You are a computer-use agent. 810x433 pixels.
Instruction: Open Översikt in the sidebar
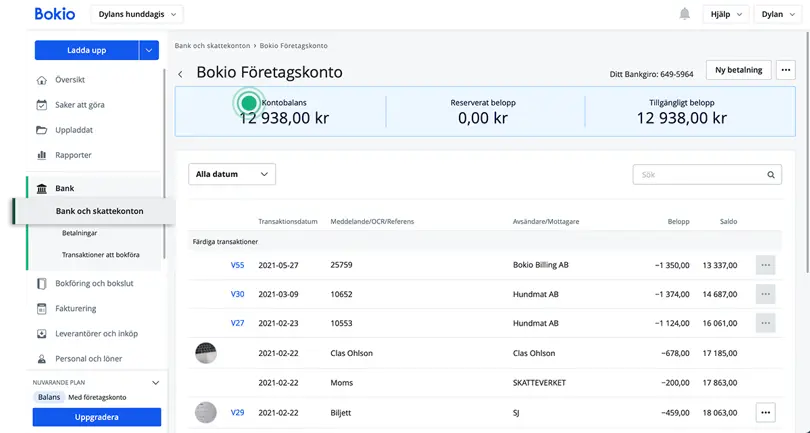tap(70, 80)
